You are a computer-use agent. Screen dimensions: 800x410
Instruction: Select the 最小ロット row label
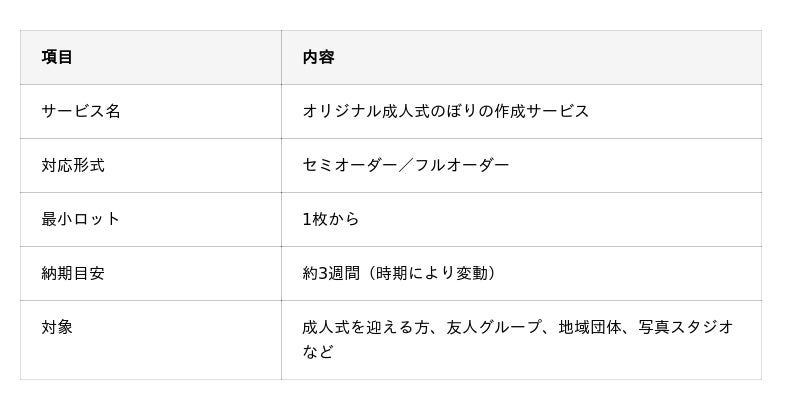(81, 219)
